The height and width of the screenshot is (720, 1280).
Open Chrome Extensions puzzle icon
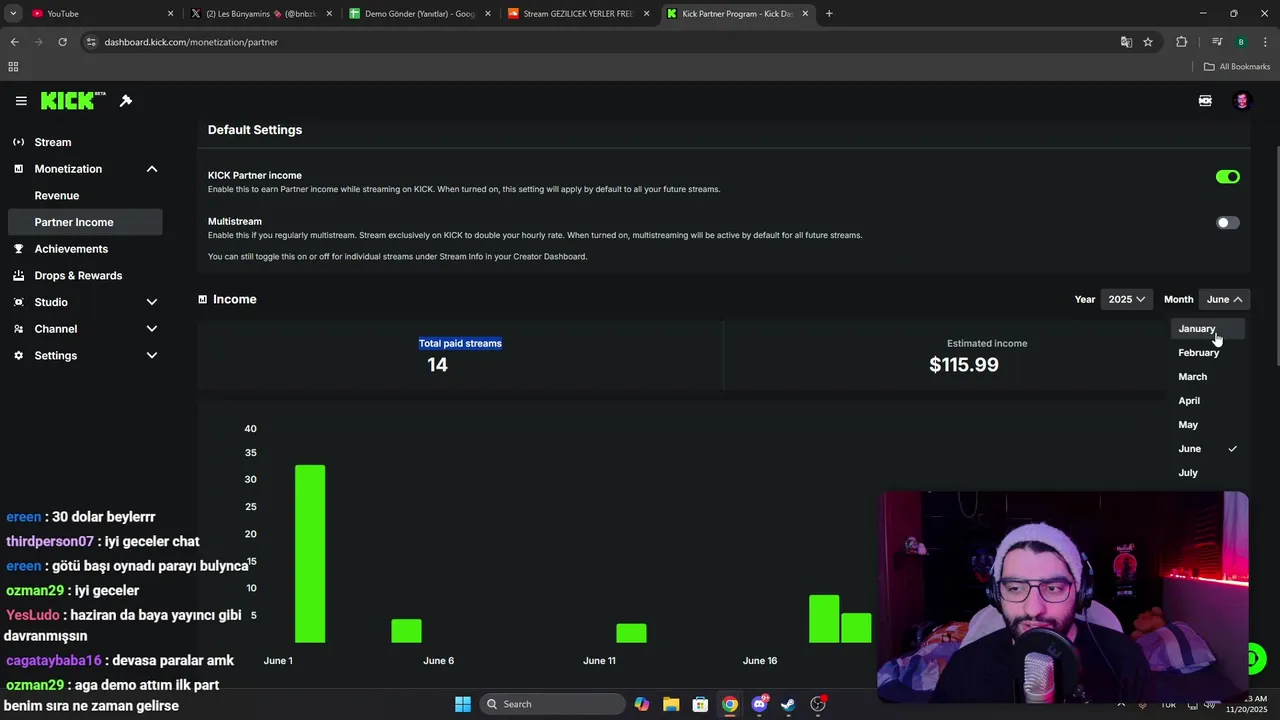tap(1181, 42)
